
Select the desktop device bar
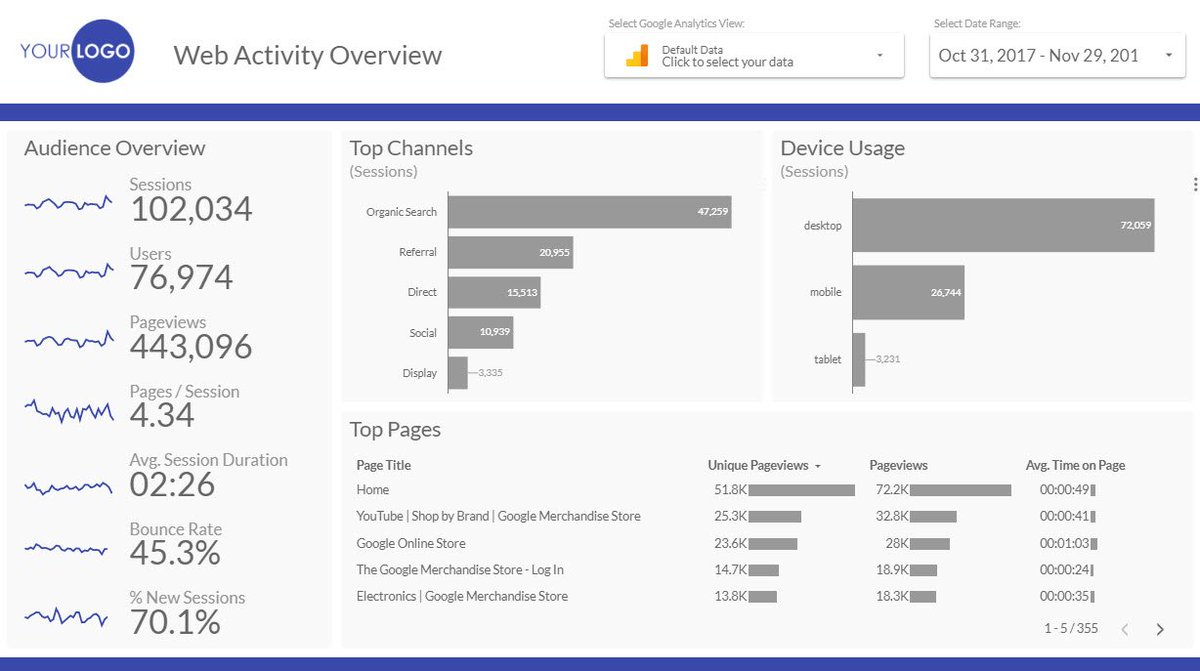click(x=1004, y=225)
